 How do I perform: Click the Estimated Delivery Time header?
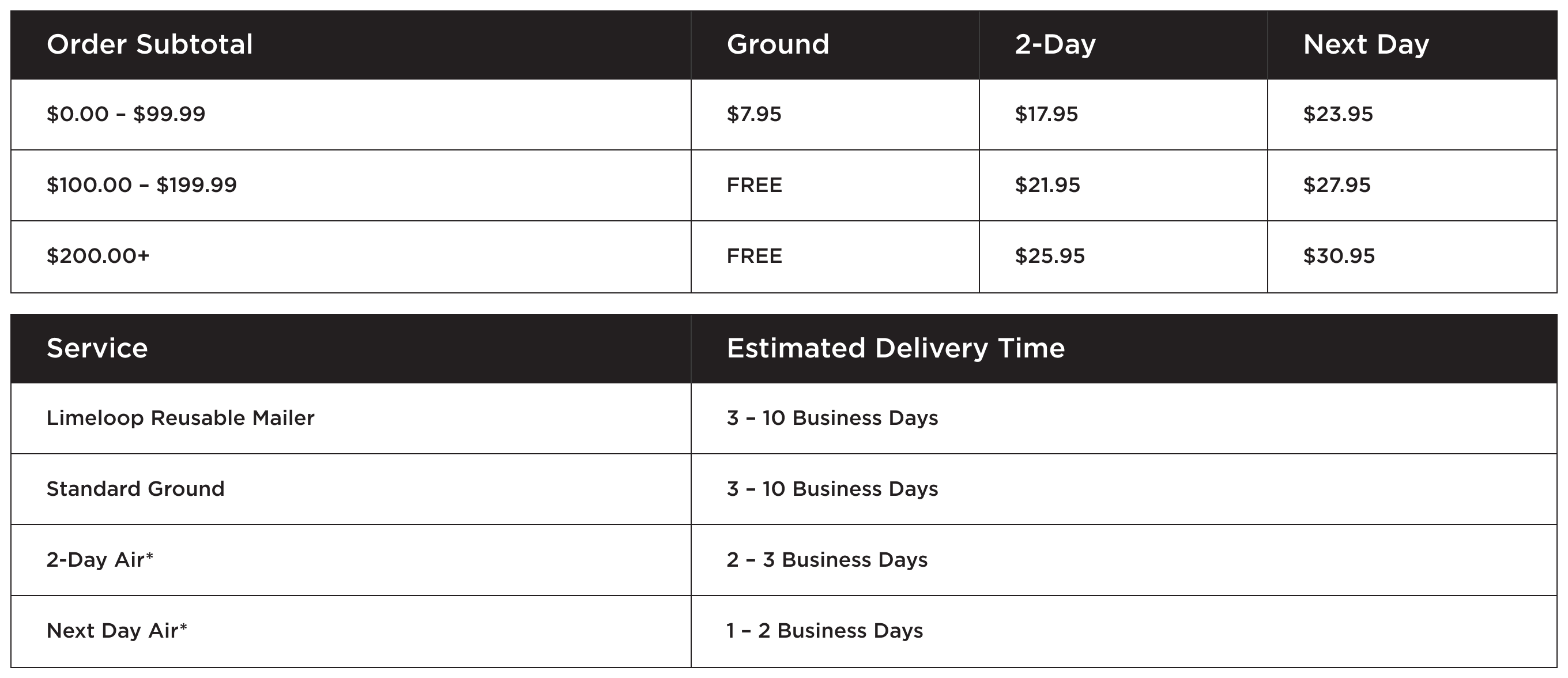tap(895, 348)
